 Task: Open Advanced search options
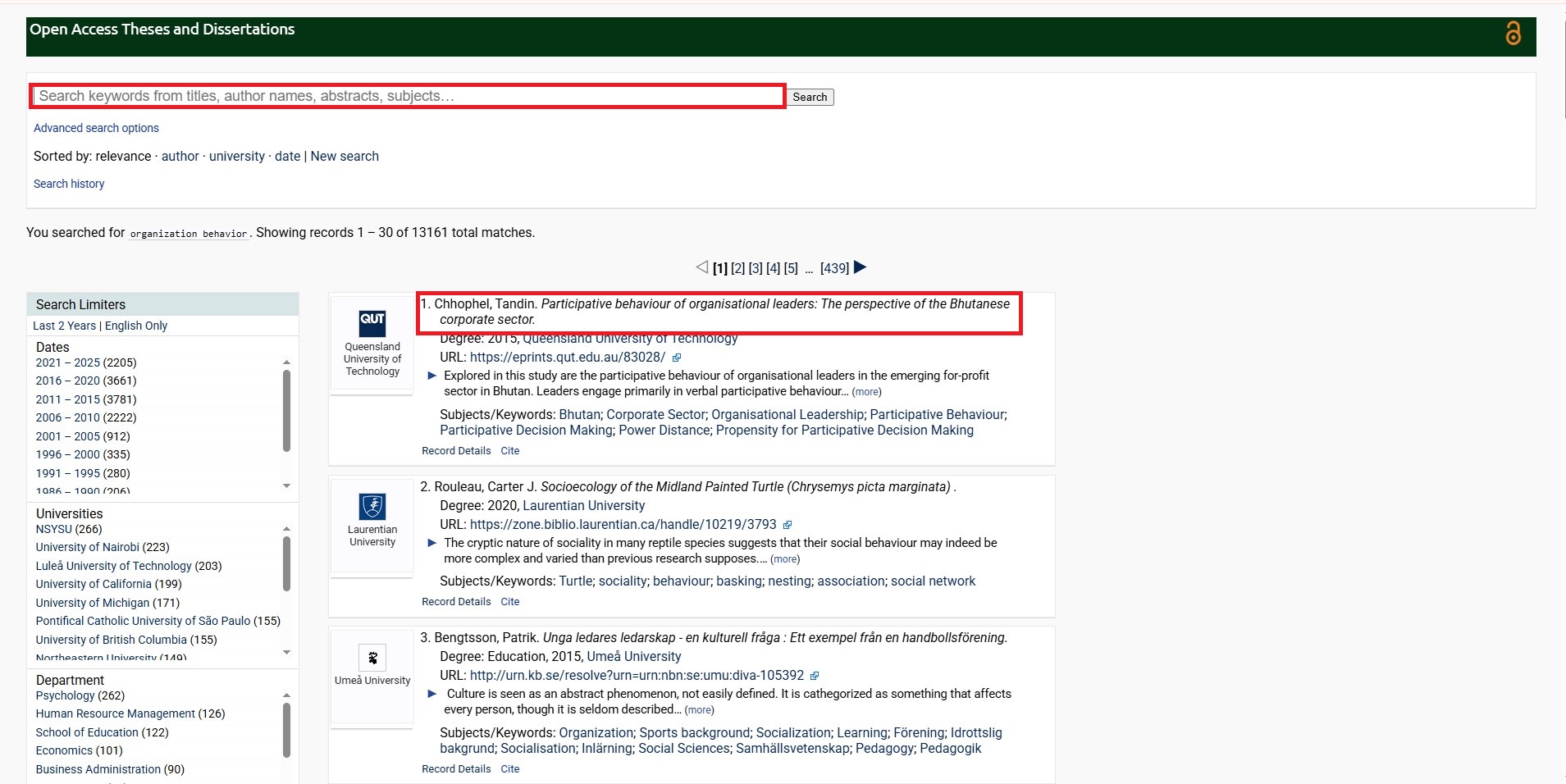pos(96,128)
